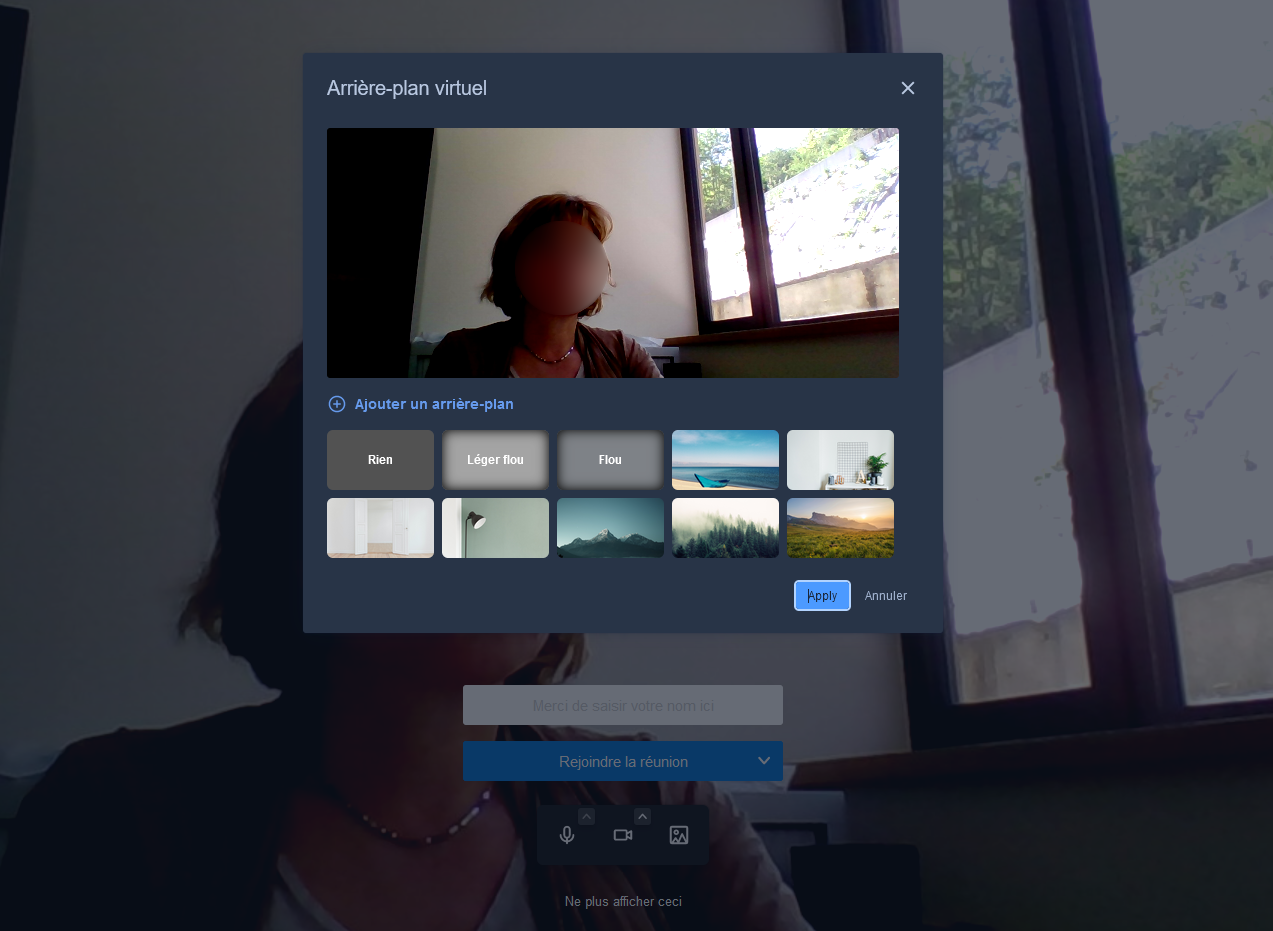This screenshot has width=1273, height=931.
Task: Choose the Flou background option
Action: click(610, 460)
